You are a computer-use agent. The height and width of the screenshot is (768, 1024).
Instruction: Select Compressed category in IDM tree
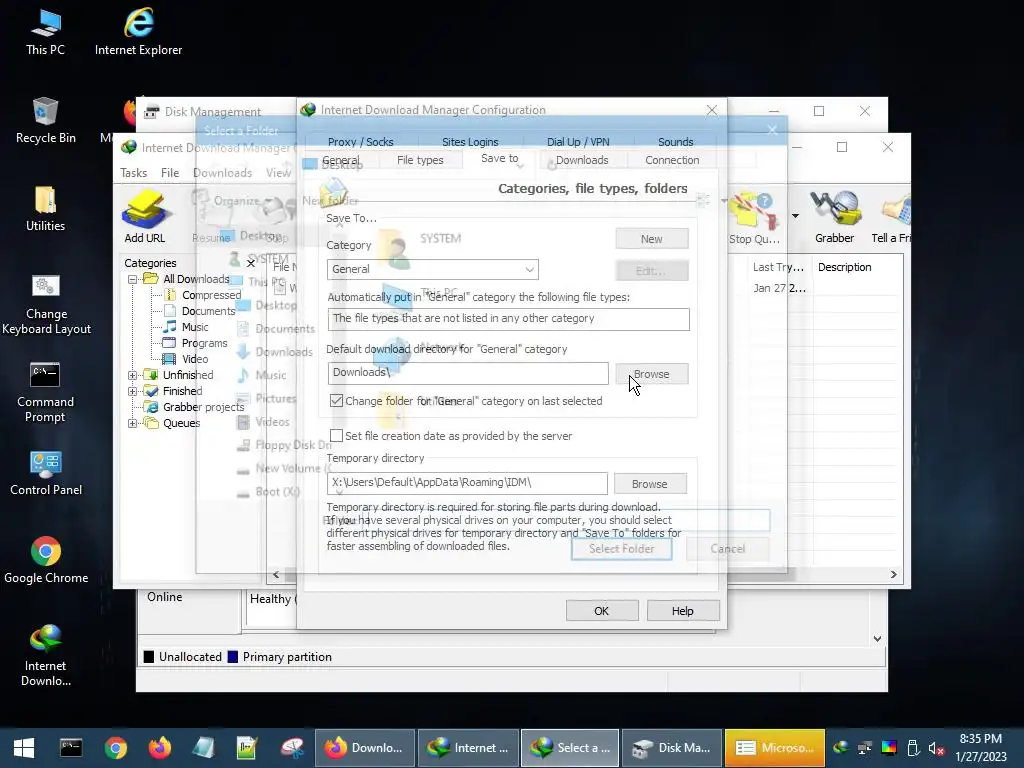pyautogui.click(x=211, y=295)
